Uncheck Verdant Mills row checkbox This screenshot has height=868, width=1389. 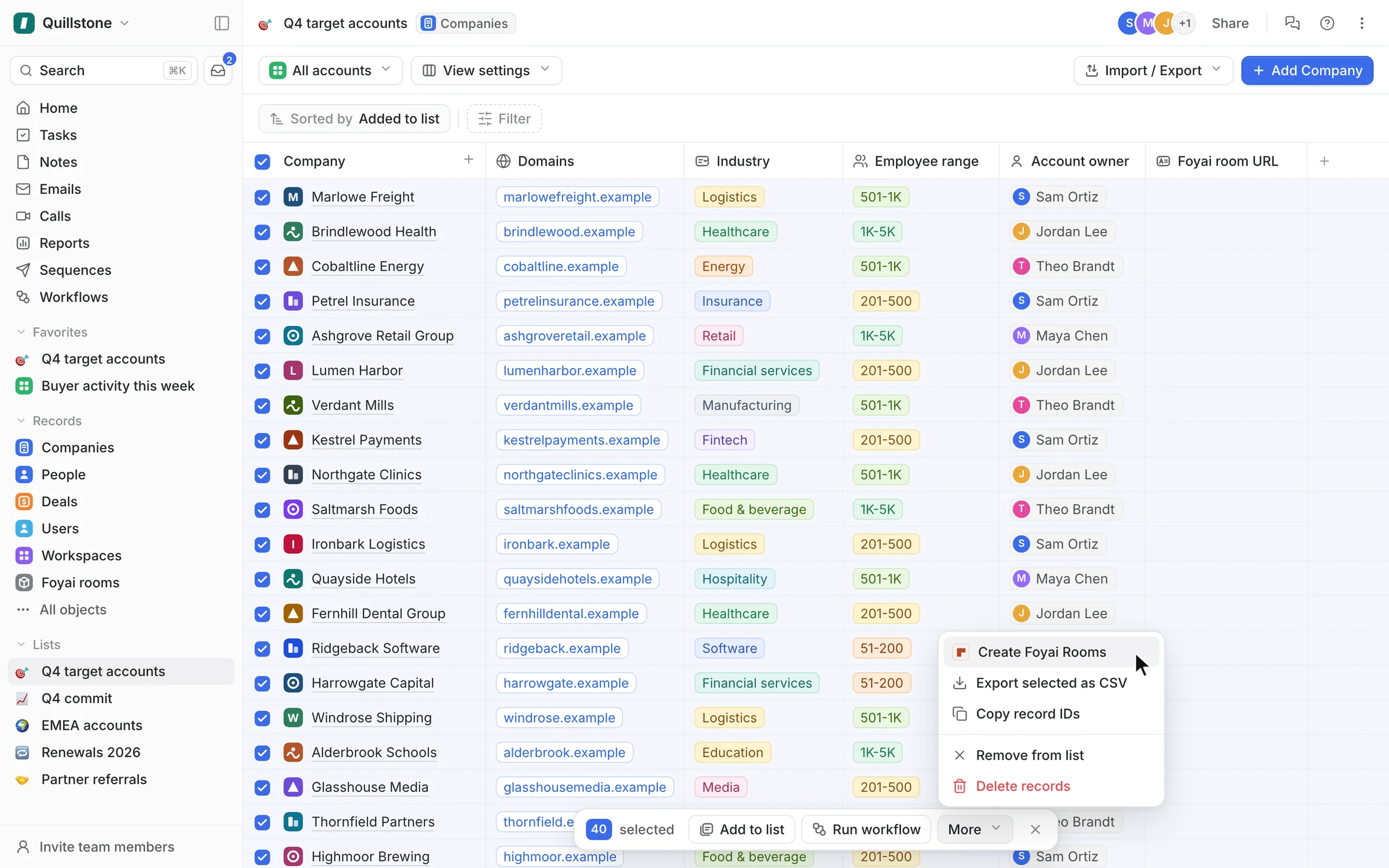(x=262, y=406)
